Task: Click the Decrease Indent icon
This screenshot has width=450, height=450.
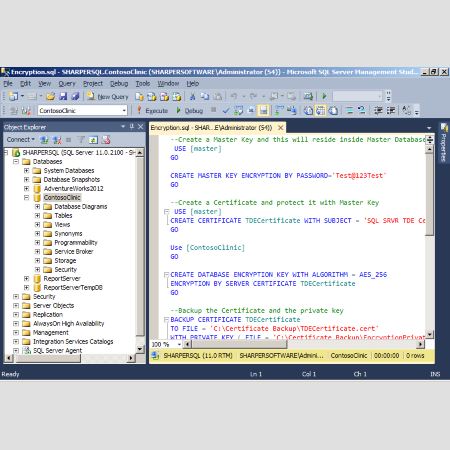Action: pyautogui.click(x=378, y=111)
